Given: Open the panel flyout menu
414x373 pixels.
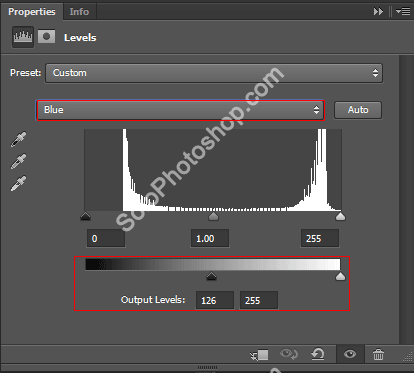Looking at the screenshot, I should point(403,12).
